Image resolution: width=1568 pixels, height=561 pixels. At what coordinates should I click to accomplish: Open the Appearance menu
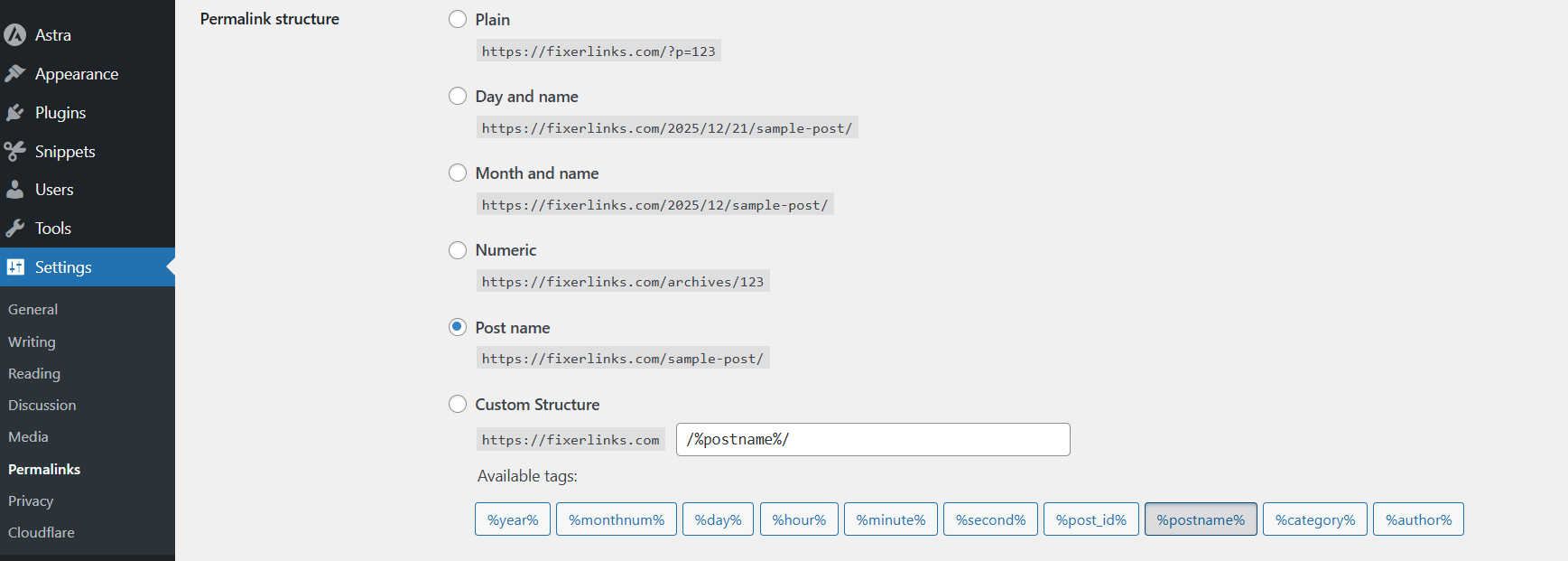click(88, 74)
